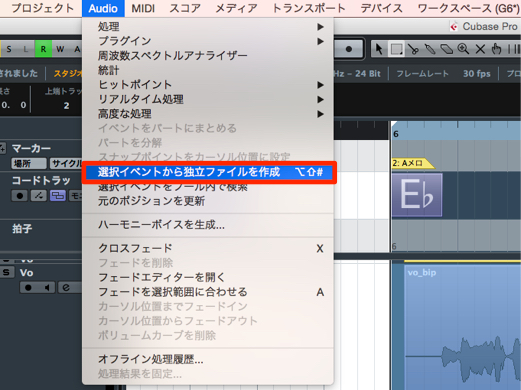This screenshot has width=521, height=390.
Task: Open the スコア menu
Action: pos(185,8)
